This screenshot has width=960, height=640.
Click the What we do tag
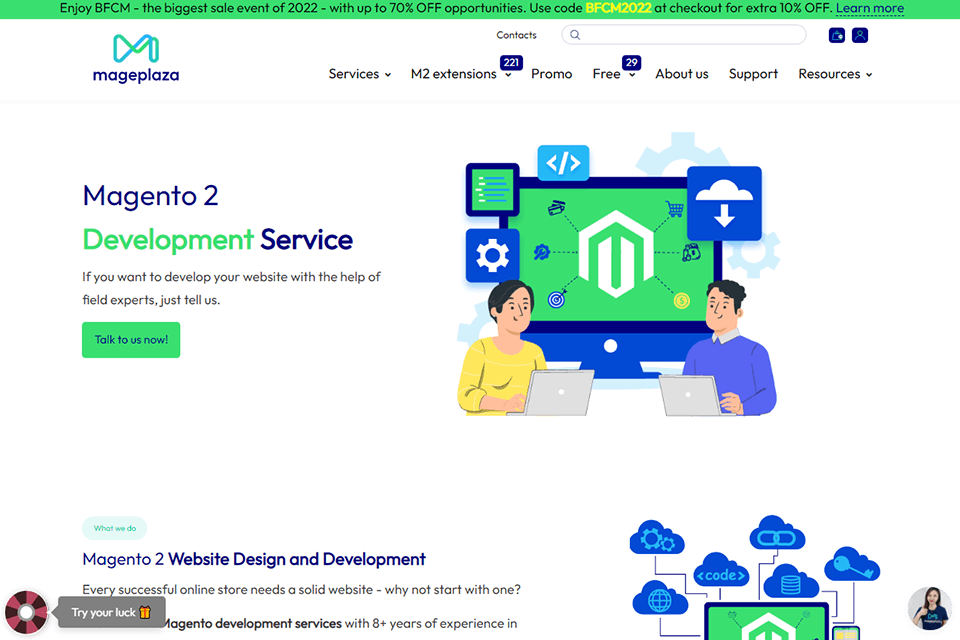pyautogui.click(x=114, y=529)
